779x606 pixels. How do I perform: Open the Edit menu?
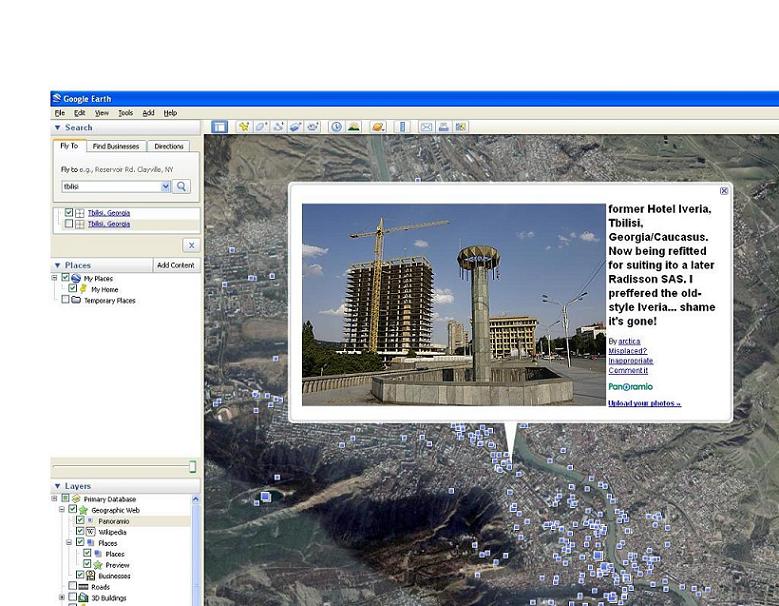click(79, 113)
